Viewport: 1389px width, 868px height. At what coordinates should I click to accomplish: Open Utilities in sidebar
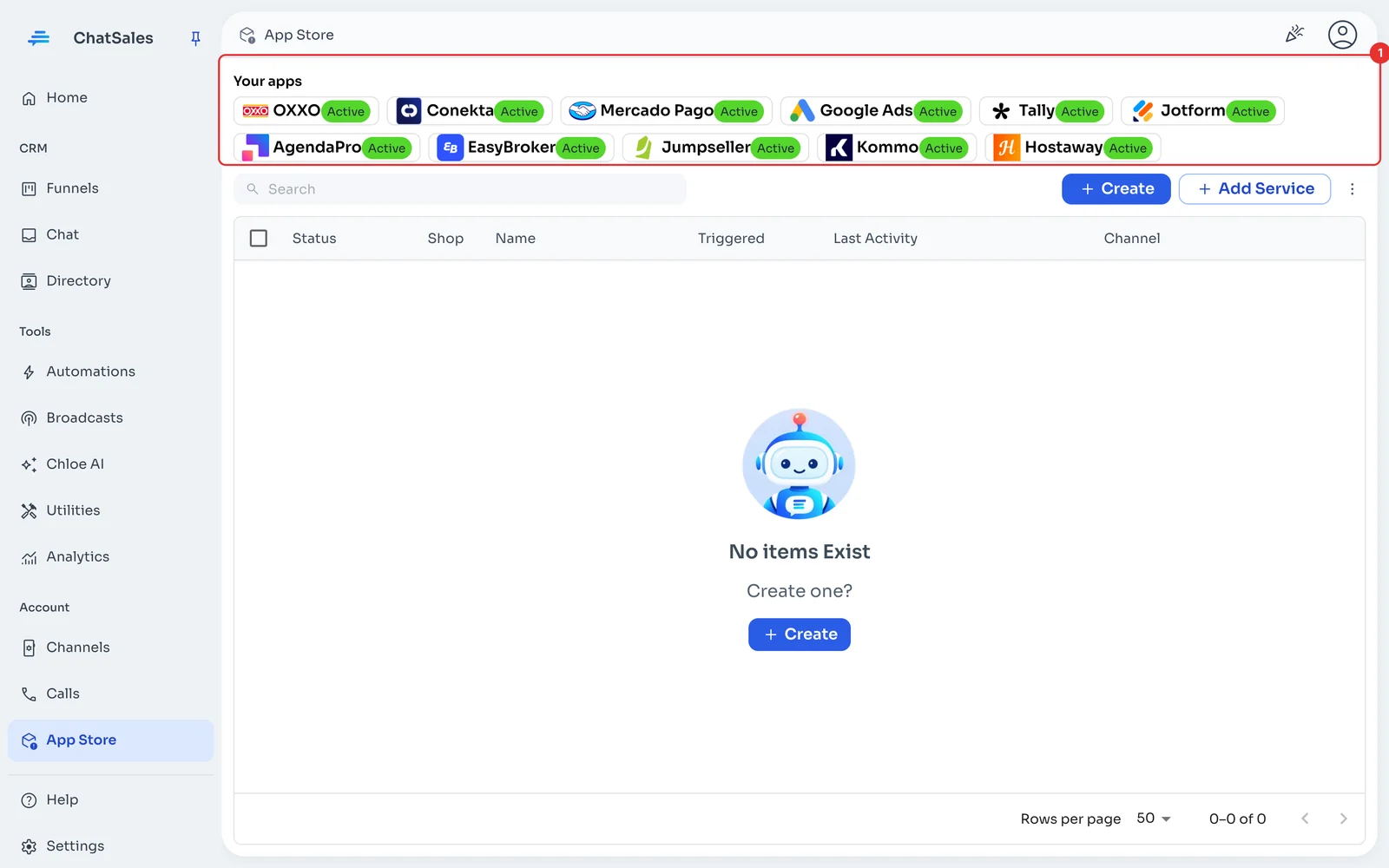pos(110,510)
